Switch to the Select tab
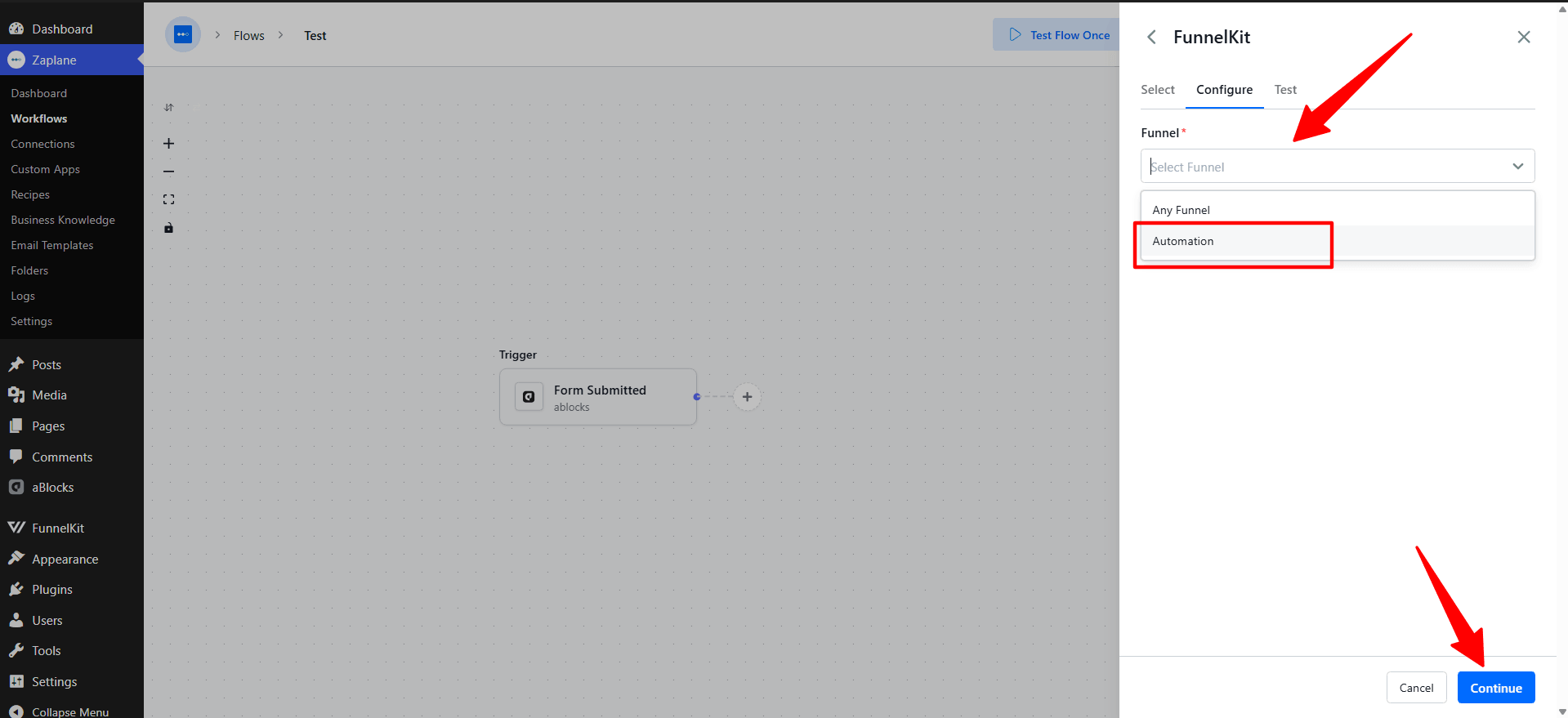Image resolution: width=1568 pixels, height=718 pixels. 1158,90
